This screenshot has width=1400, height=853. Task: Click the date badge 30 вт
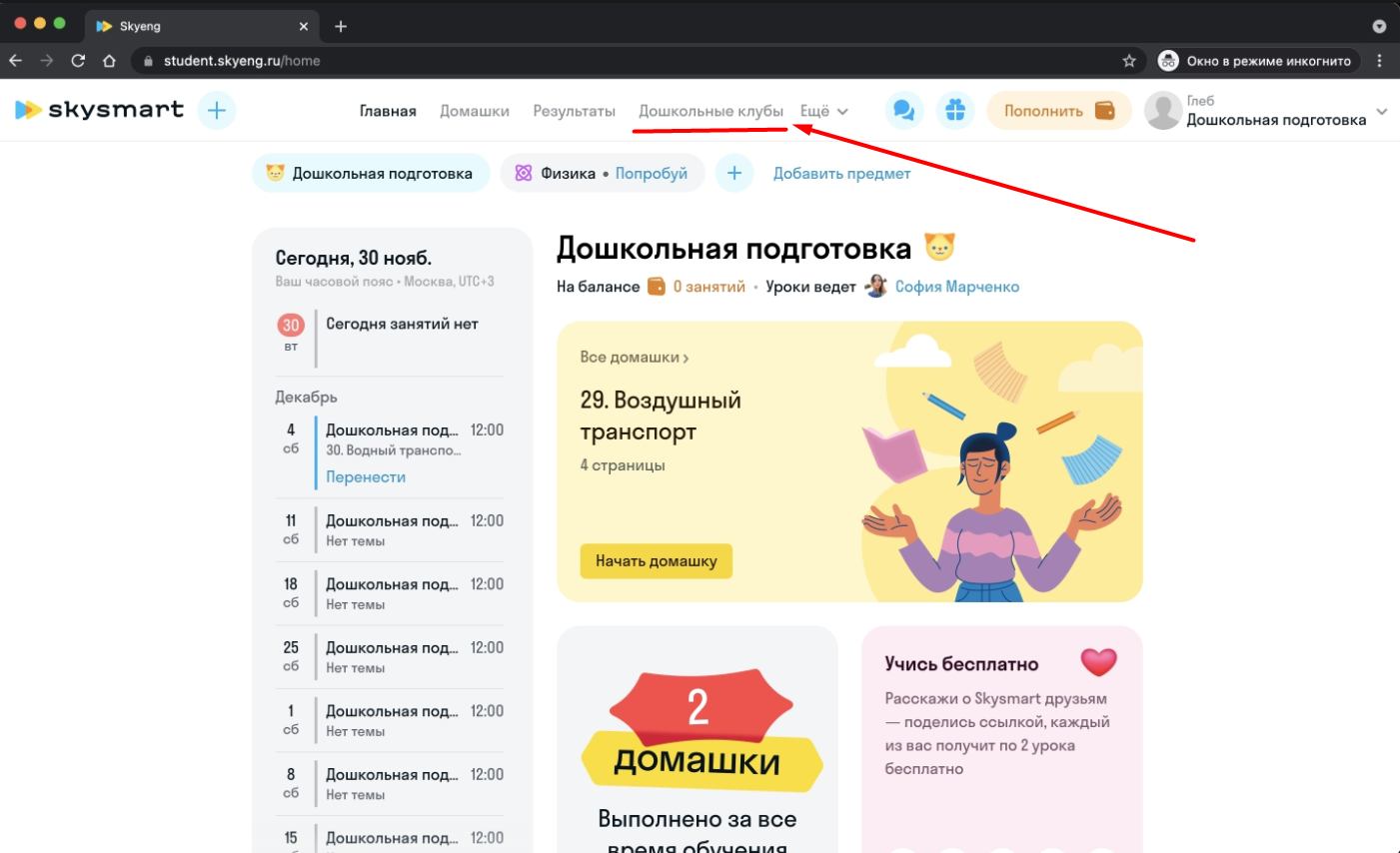[x=291, y=333]
